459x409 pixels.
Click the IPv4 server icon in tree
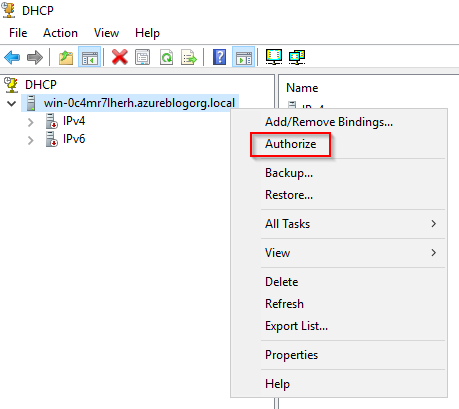tap(52, 121)
